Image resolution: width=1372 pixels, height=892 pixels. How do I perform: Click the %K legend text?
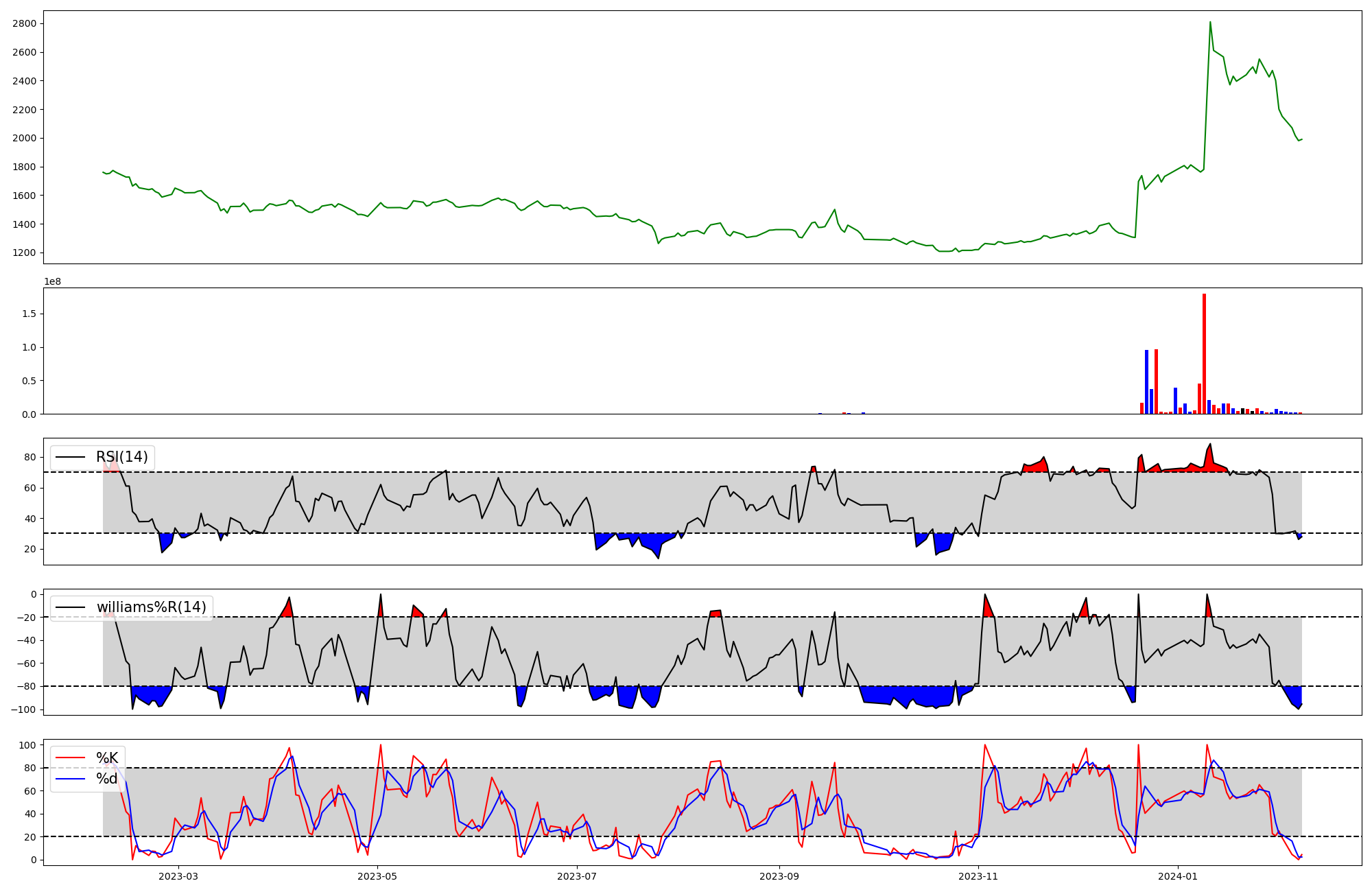107,758
